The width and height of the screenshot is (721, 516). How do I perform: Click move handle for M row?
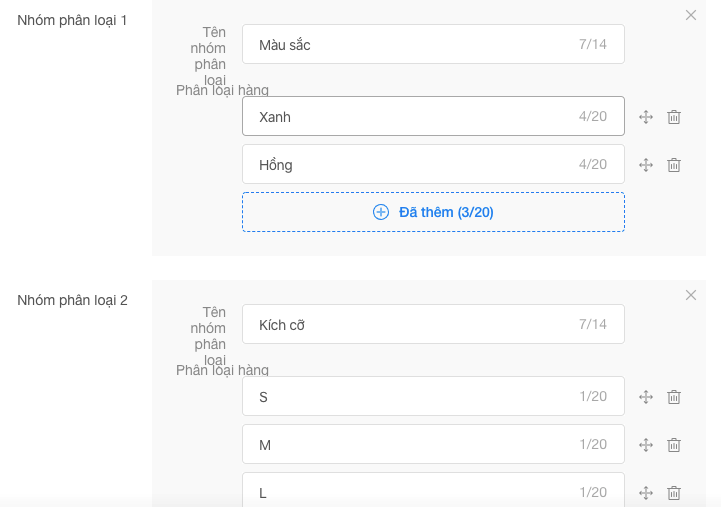646,445
